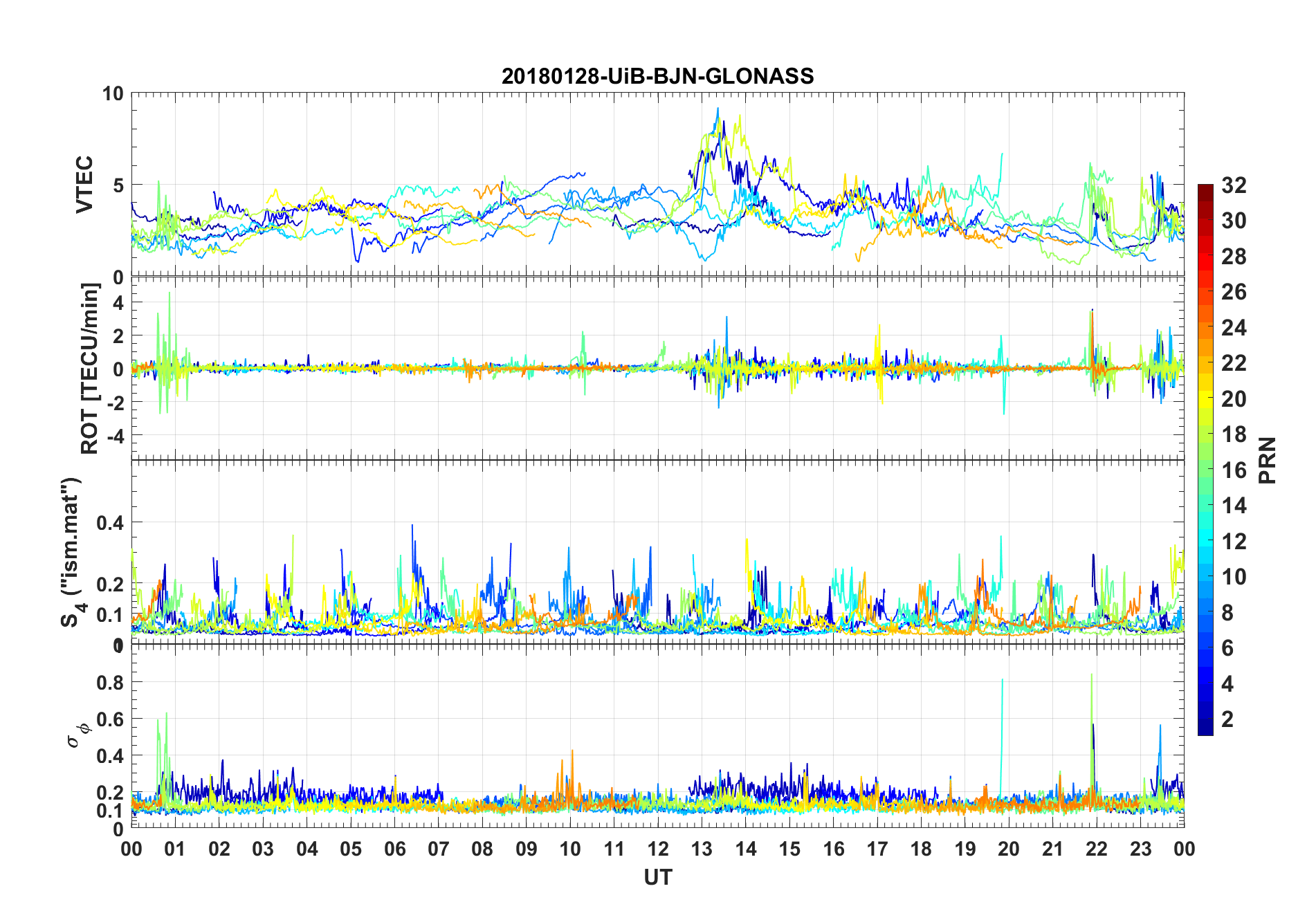
Task: Click x-axis hour tick 11
Action: click(x=614, y=849)
